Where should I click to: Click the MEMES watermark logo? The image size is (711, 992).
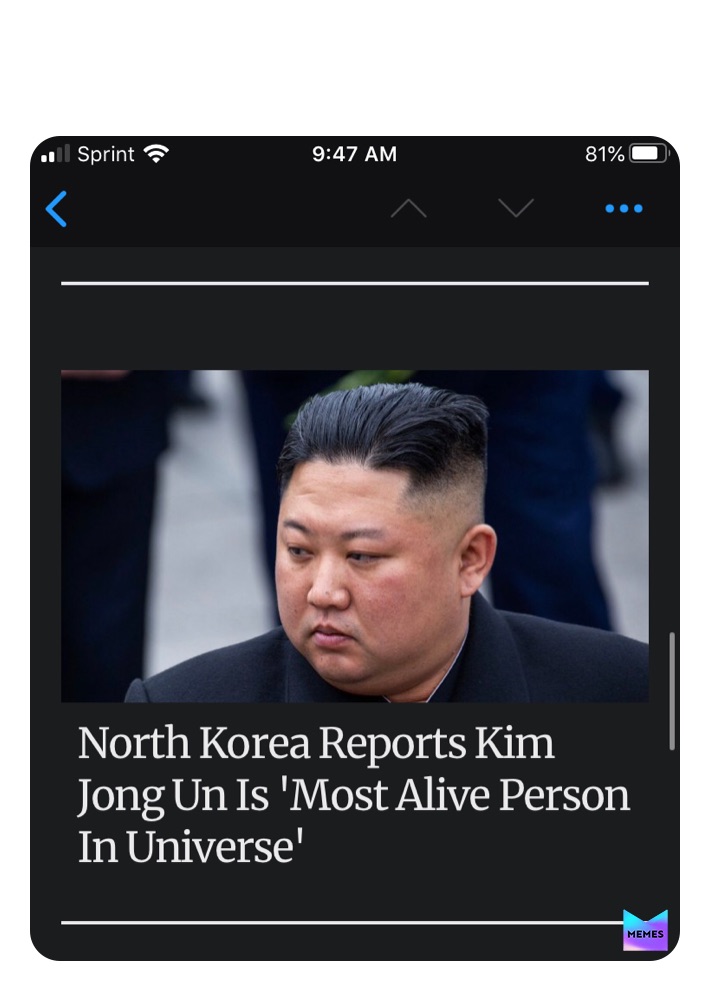pos(645,930)
